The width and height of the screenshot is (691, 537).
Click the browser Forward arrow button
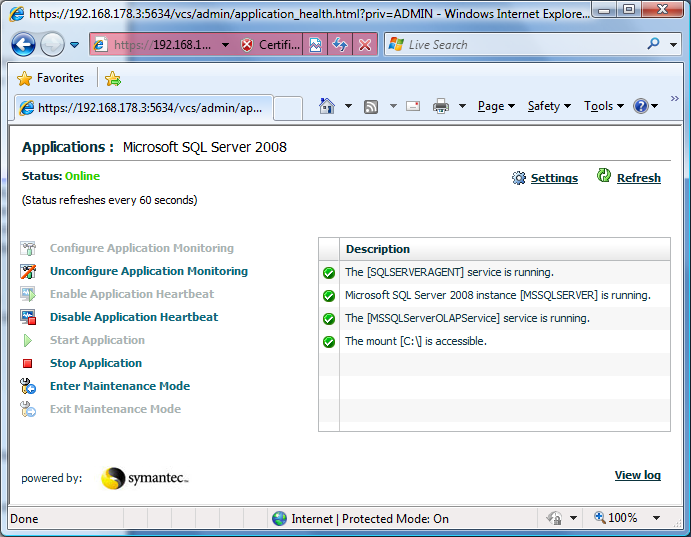pos(52,44)
